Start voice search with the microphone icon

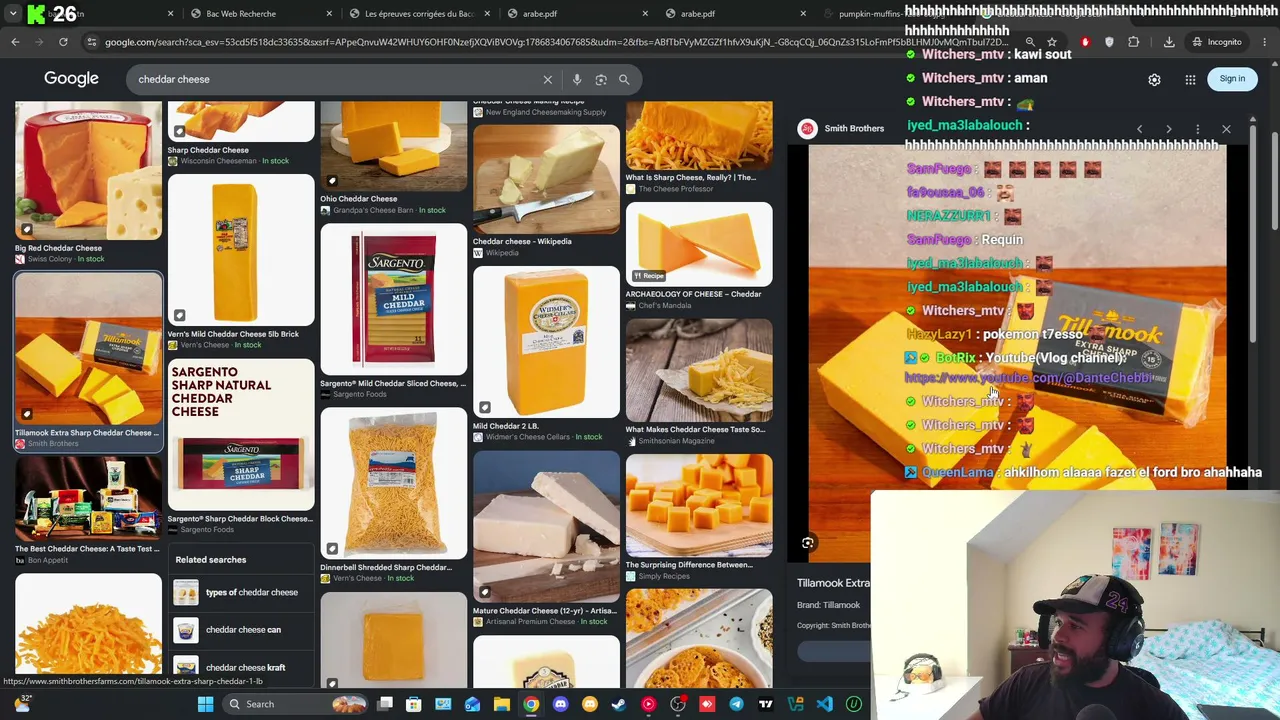[x=577, y=79]
